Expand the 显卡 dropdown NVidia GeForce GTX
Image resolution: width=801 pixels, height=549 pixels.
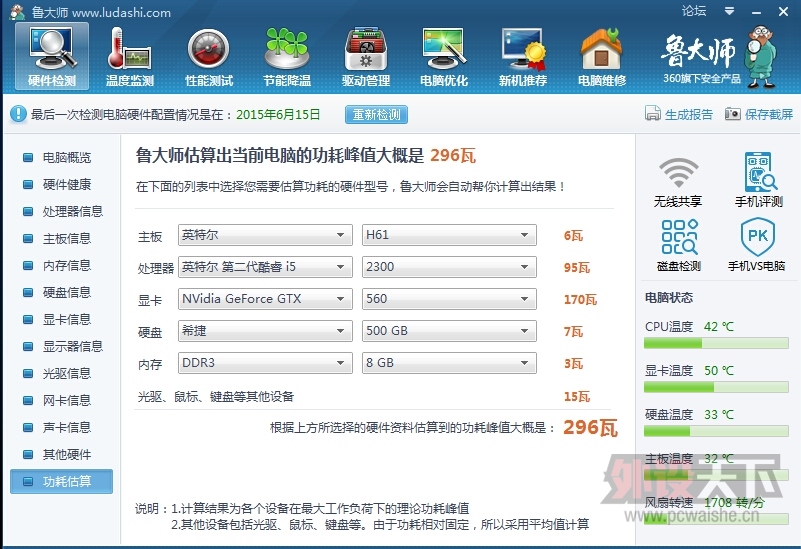pos(265,299)
